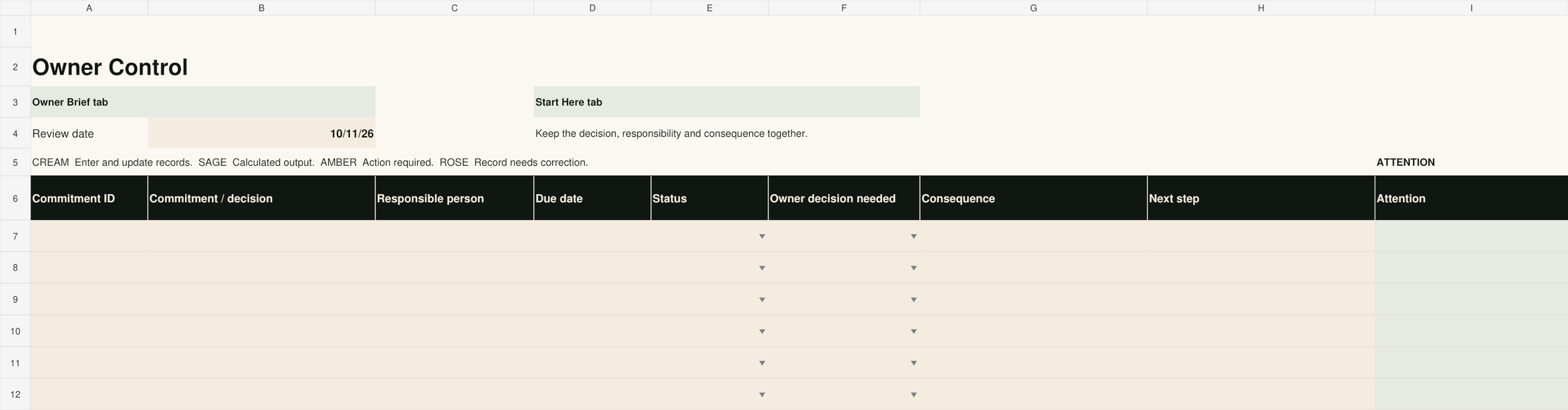
Task: Select row 8 header
Action: click(x=15, y=268)
